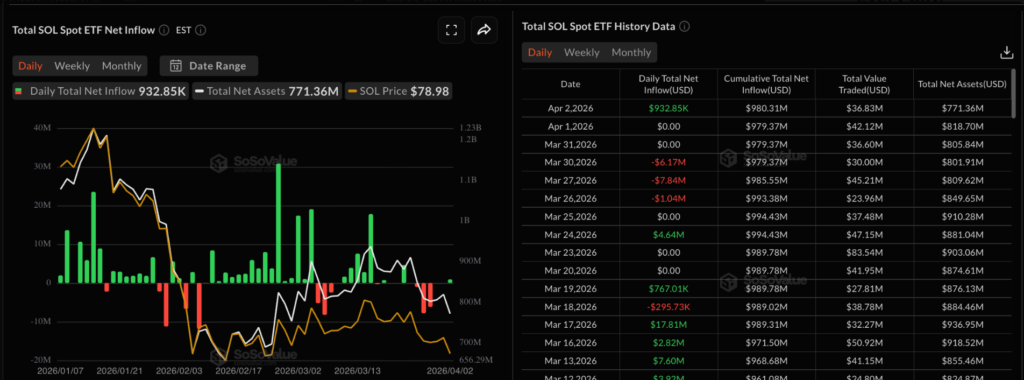Click the $910.28M net assets cell
Image resolution: width=1024 pixels, height=380 pixels.
[962, 217]
